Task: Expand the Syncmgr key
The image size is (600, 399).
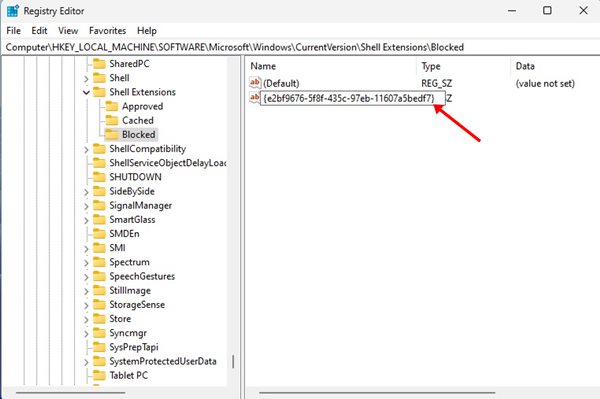Action: [x=86, y=334]
